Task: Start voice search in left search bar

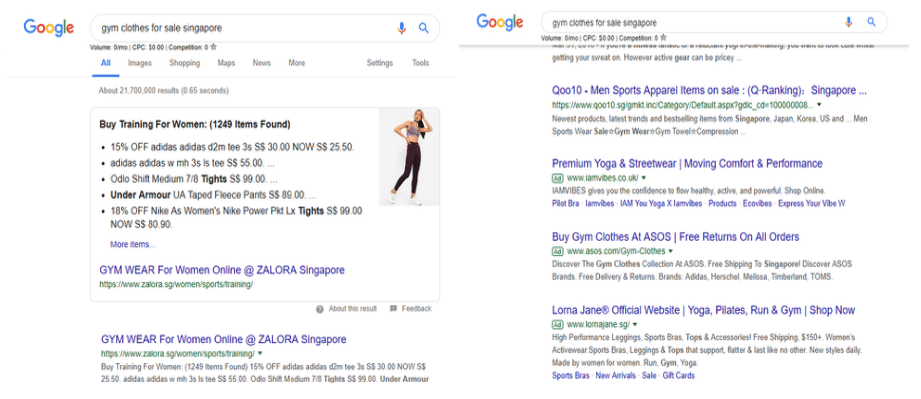Action: tap(402, 28)
